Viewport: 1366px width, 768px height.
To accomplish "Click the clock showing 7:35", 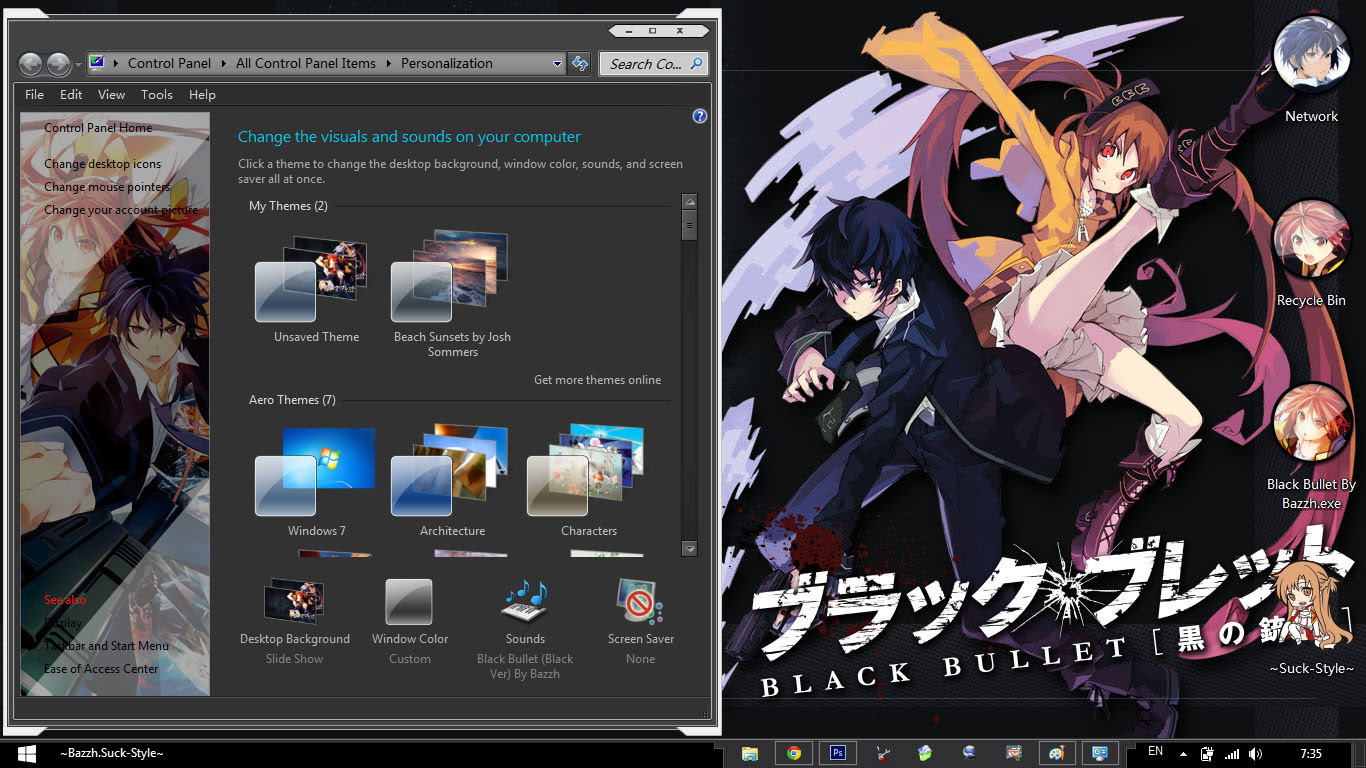I will [x=1311, y=754].
